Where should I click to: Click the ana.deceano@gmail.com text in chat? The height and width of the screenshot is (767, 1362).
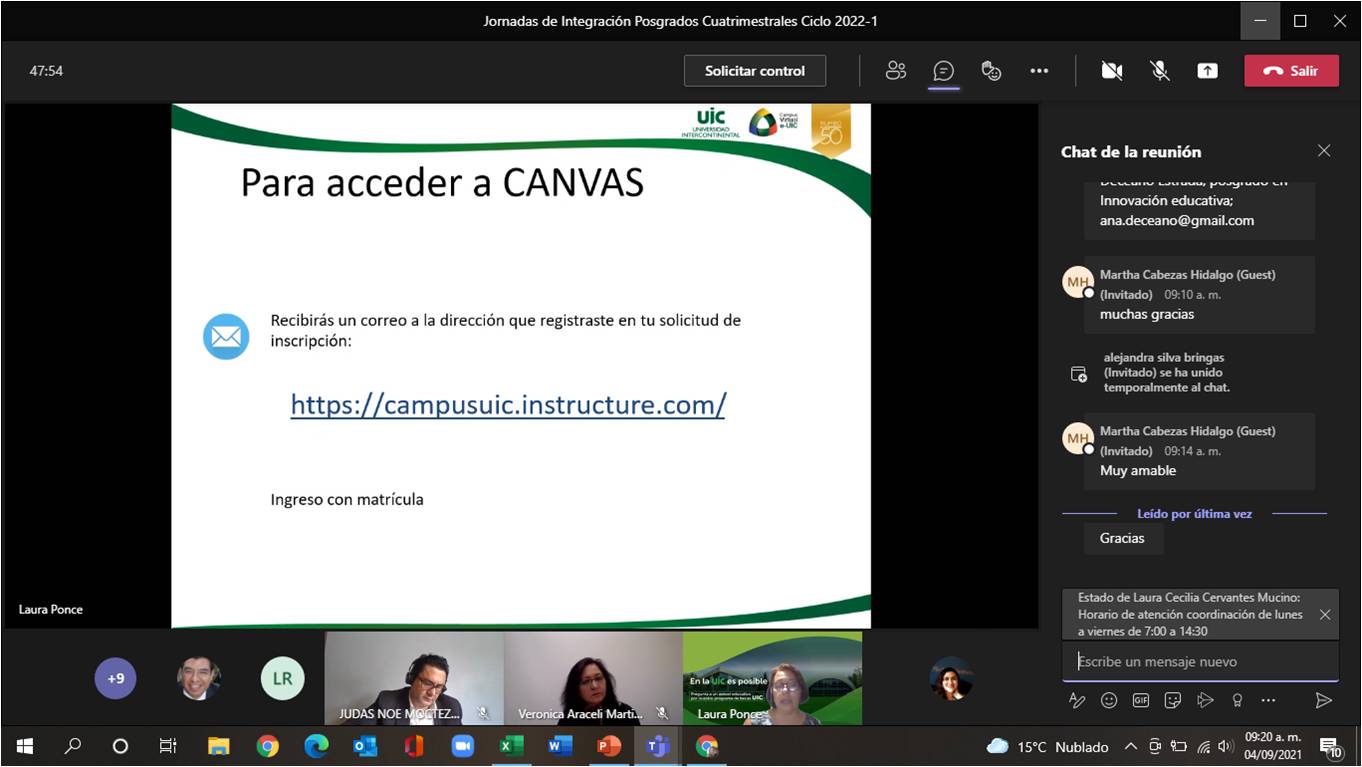click(x=1177, y=220)
